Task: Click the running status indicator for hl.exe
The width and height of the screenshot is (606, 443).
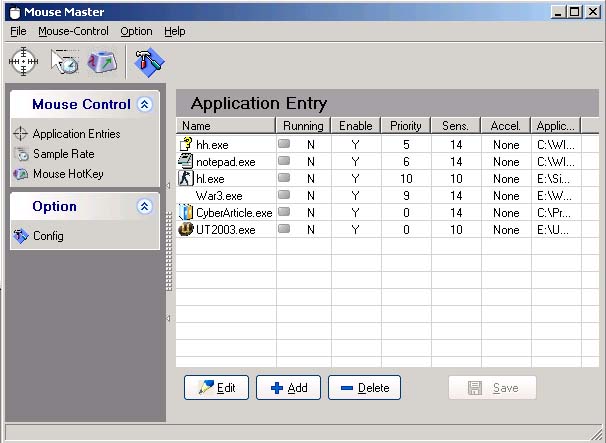Action: [284, 177]
